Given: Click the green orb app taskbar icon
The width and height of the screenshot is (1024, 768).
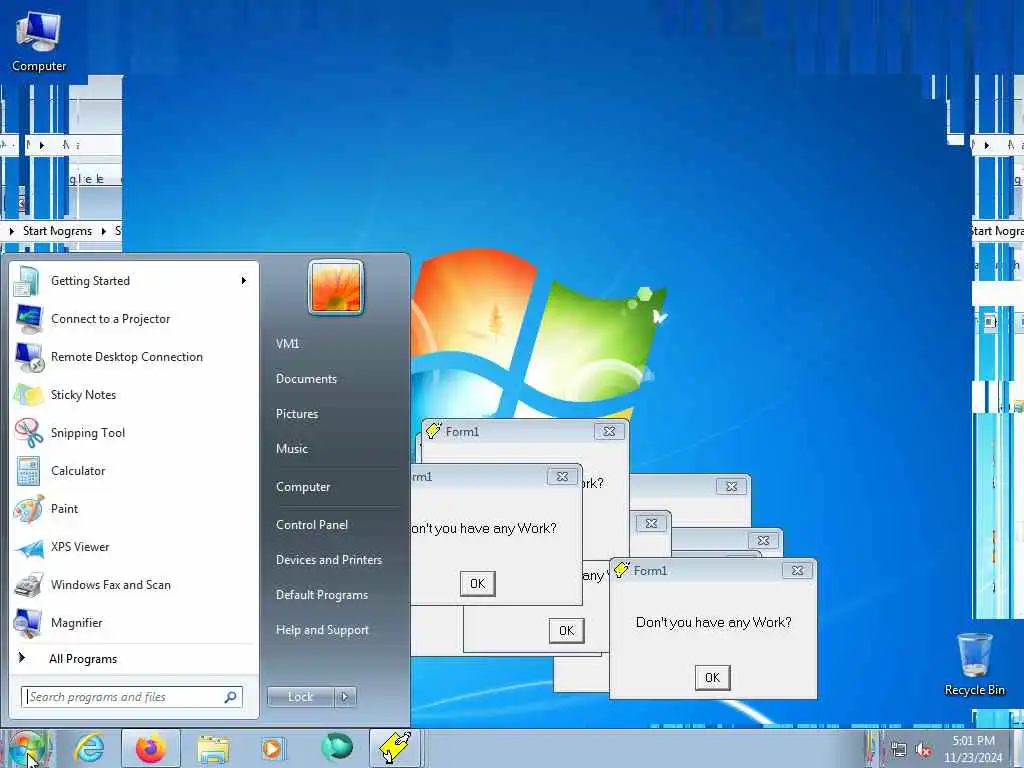Looking at the screenshot, I should pyautogui.click(x=336, y=748).
